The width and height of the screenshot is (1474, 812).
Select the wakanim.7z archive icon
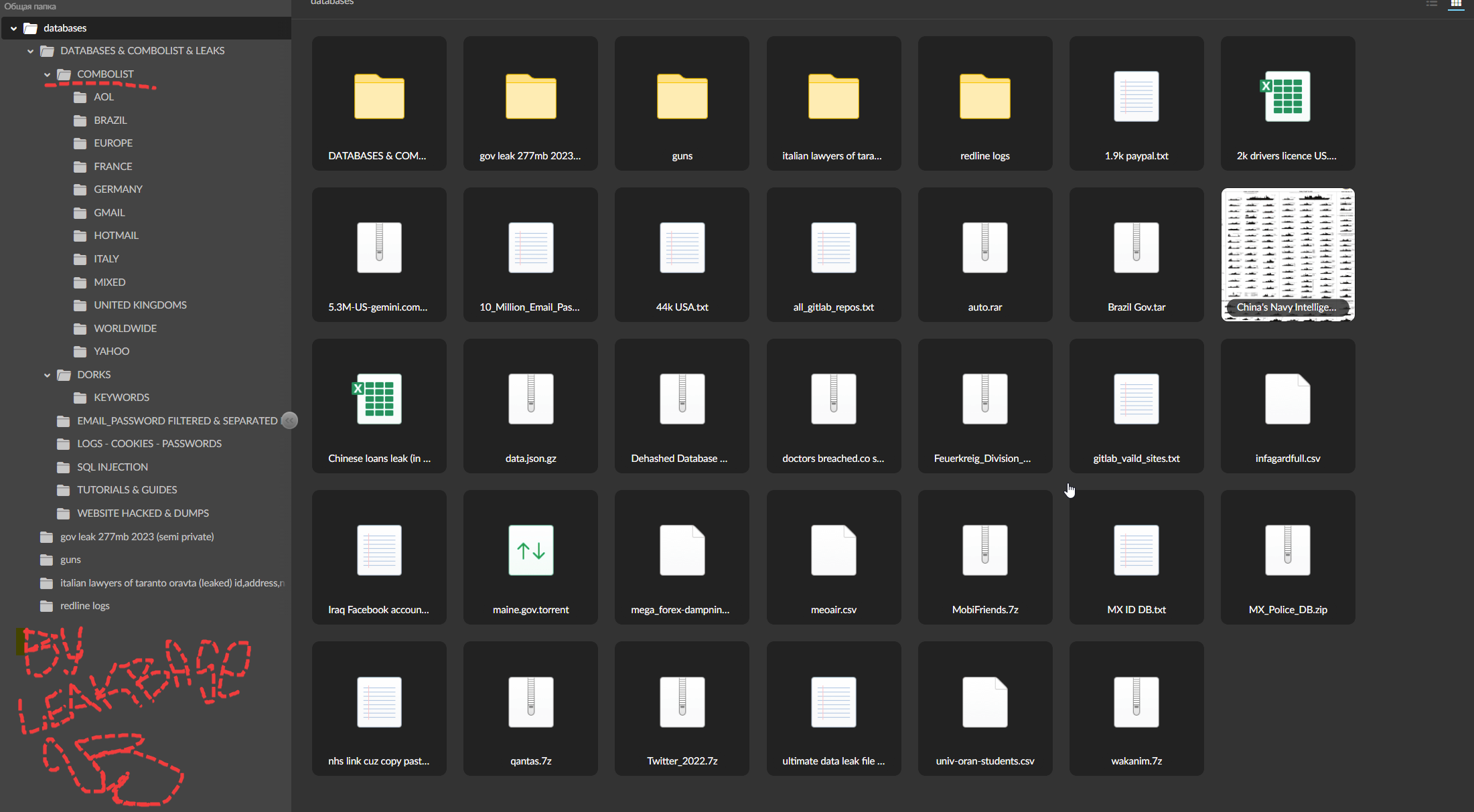click(x=1136, y=702)
